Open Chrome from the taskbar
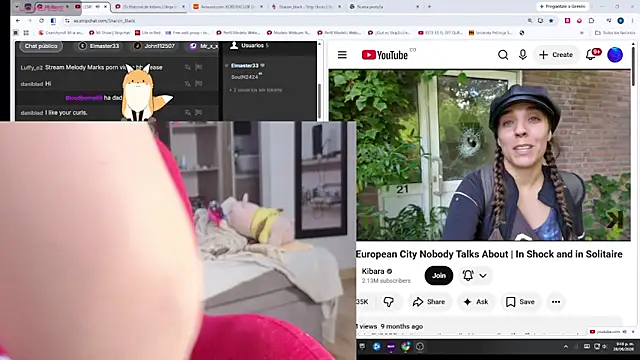The height and width of the screenshot is (360, 640). tap(405, 347)
